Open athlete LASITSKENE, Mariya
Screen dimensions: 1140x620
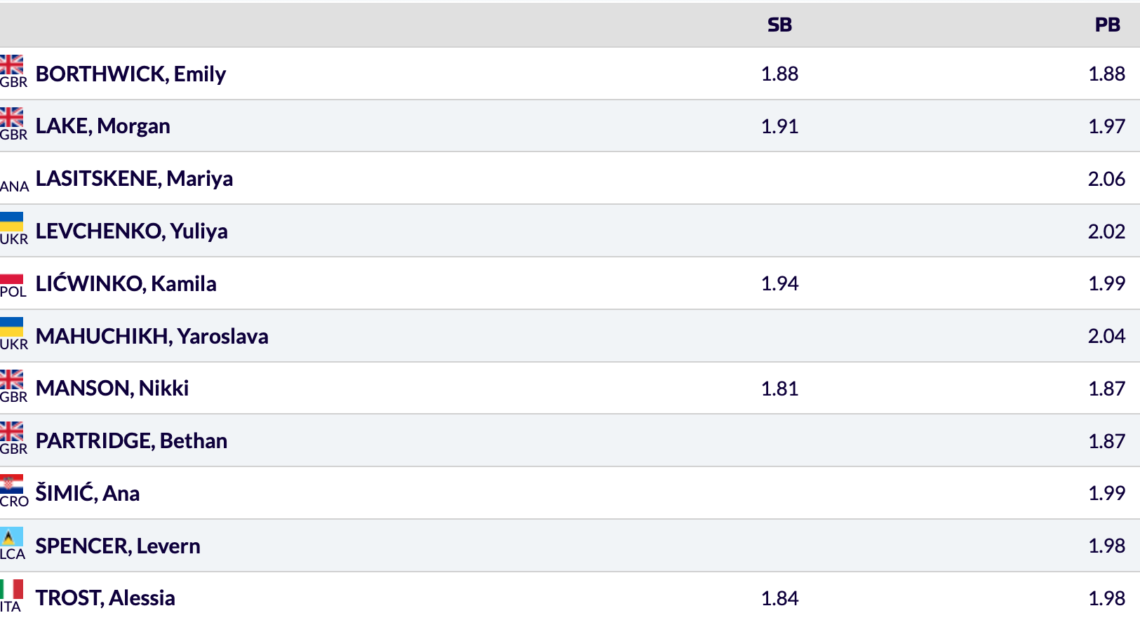pos(134,179)
